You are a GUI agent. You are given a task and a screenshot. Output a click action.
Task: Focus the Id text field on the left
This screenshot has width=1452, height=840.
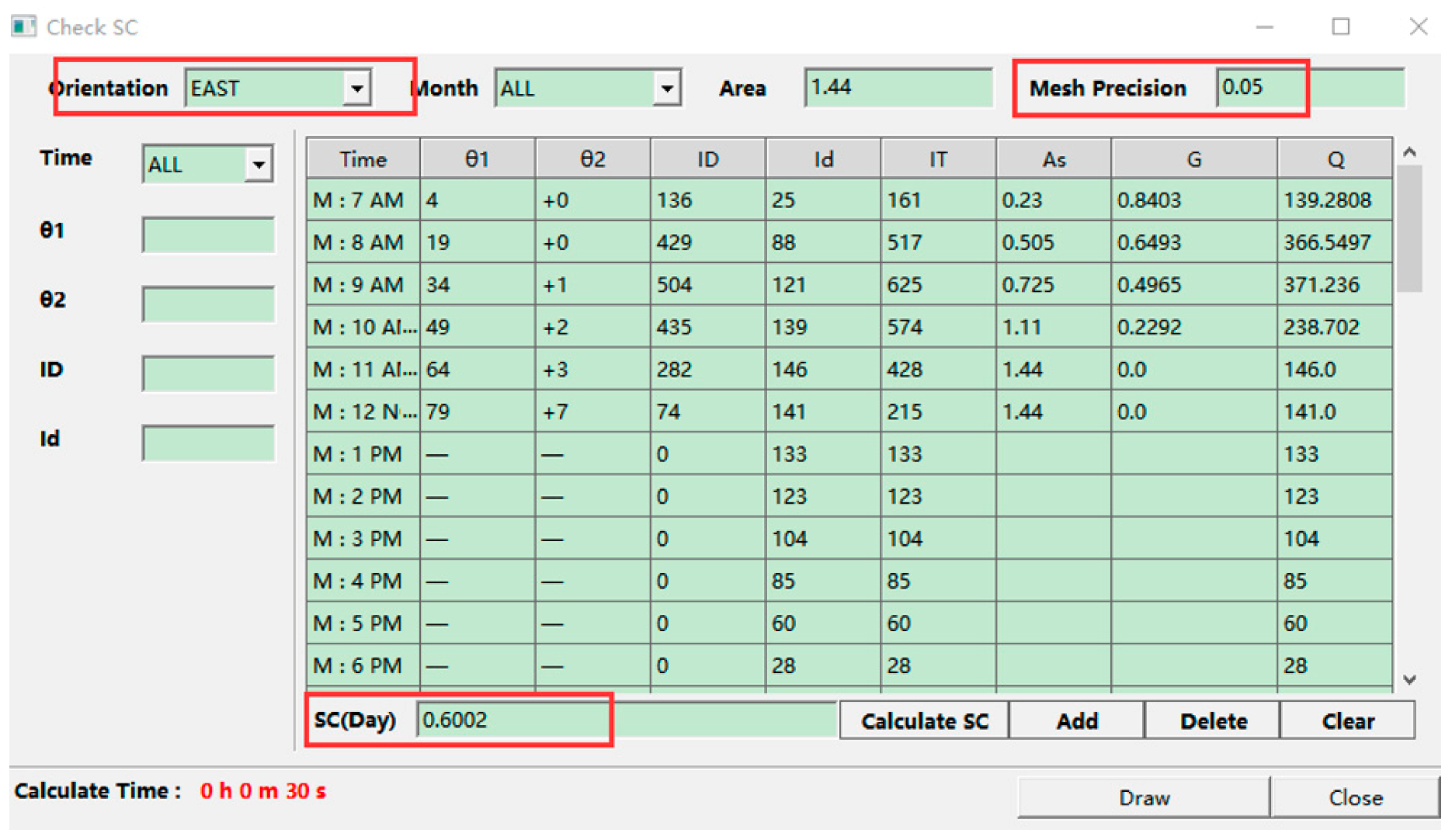[x=208, y=443]
